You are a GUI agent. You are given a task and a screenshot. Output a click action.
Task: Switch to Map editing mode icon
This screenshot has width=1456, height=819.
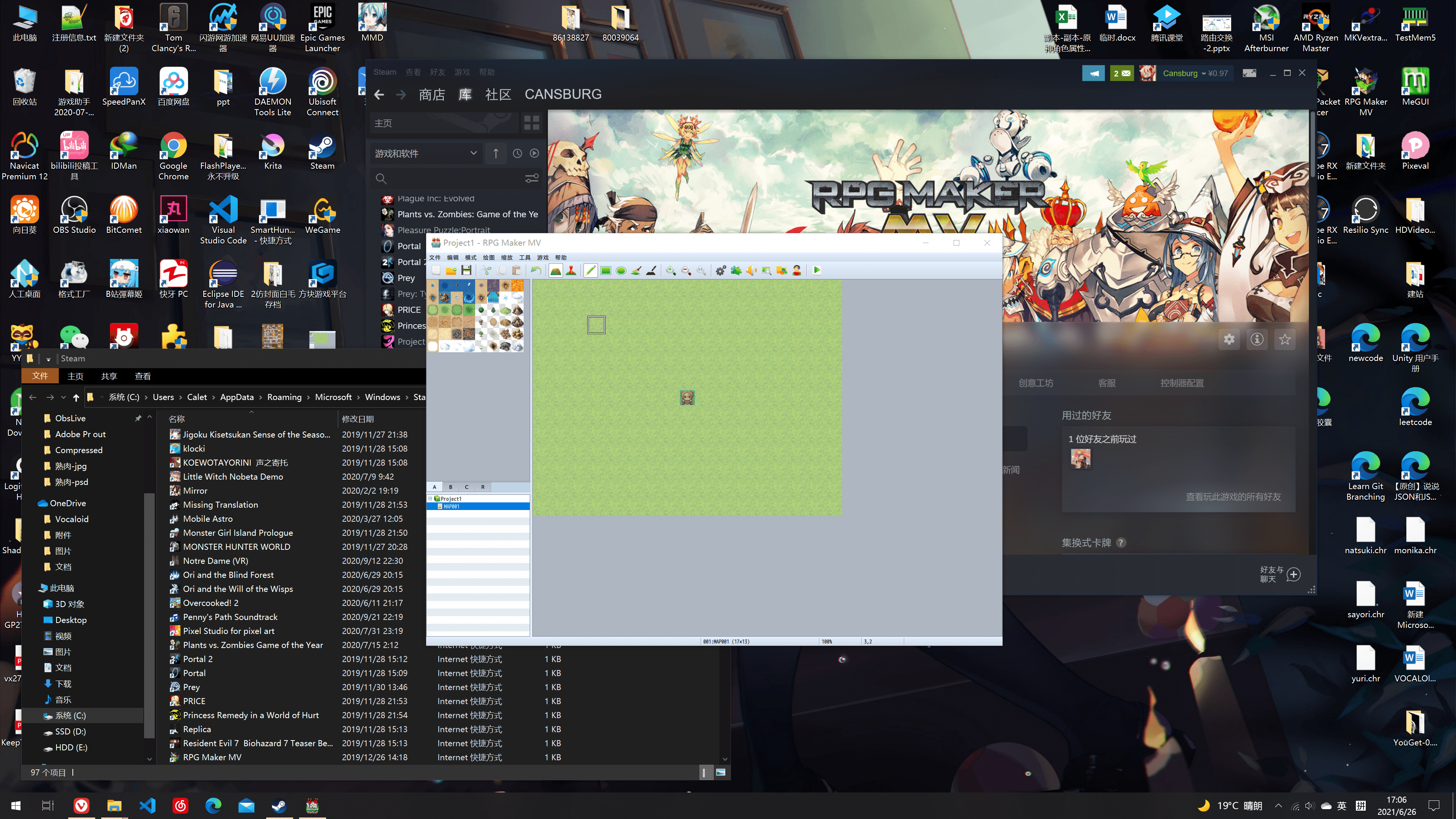[555, 271]
